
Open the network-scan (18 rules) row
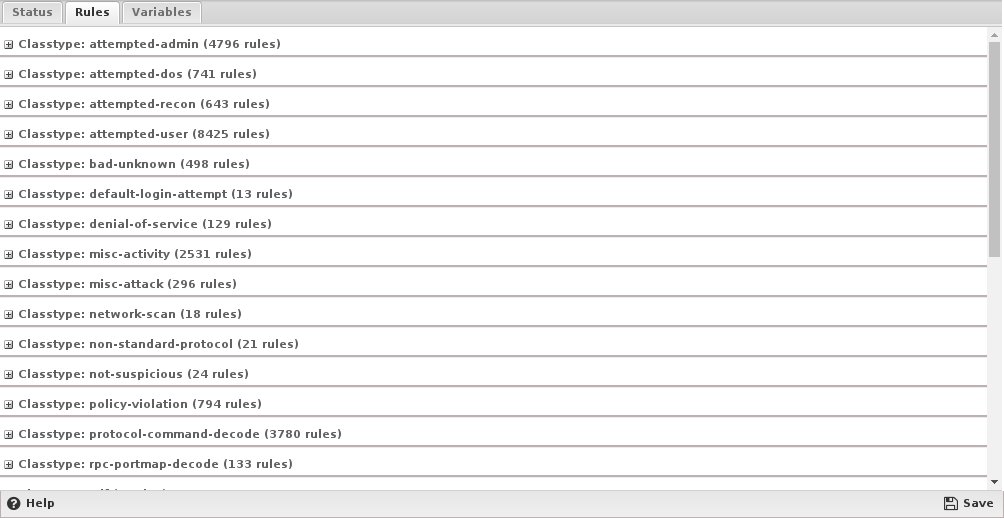coord(493,314)
